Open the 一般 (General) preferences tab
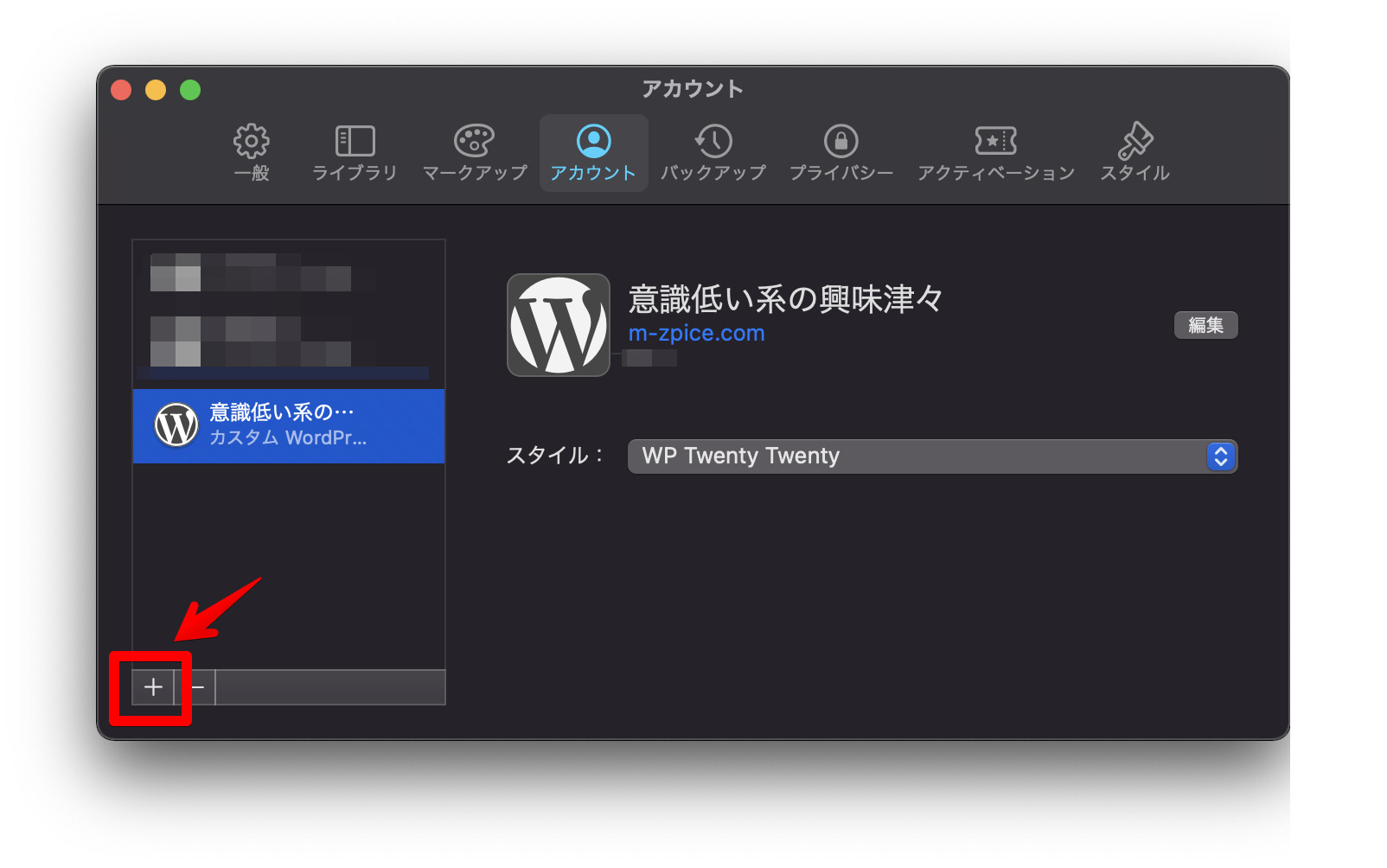1387x868 pixels. [x=252, y=153]
